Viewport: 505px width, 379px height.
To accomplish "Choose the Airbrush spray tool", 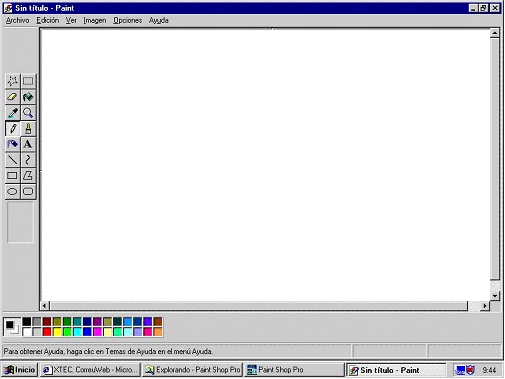I will point(13,144).
